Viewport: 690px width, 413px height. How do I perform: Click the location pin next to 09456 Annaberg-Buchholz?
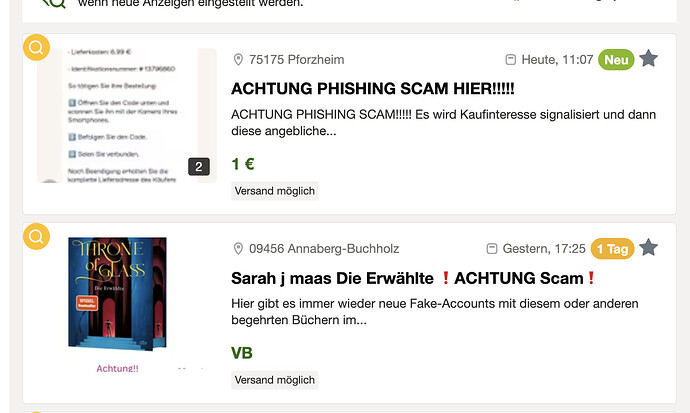[238, 249]
